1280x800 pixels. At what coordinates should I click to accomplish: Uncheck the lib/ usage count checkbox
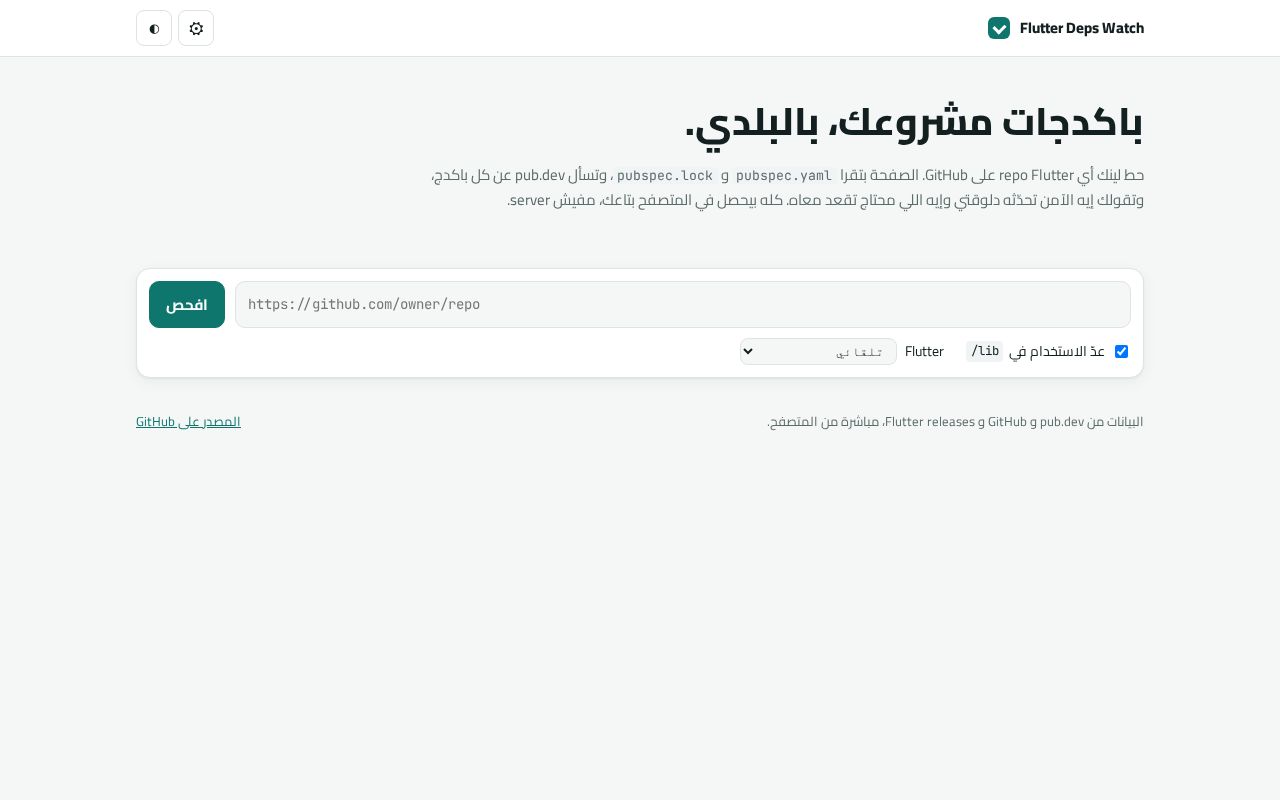(x=1121, y=351)
